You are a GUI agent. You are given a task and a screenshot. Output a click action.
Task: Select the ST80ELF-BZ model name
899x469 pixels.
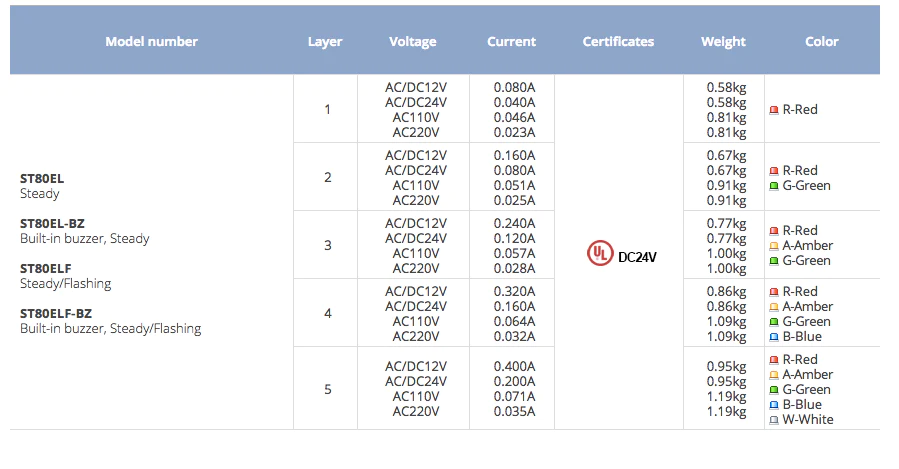pyautogui.click(x=56, y=314)
